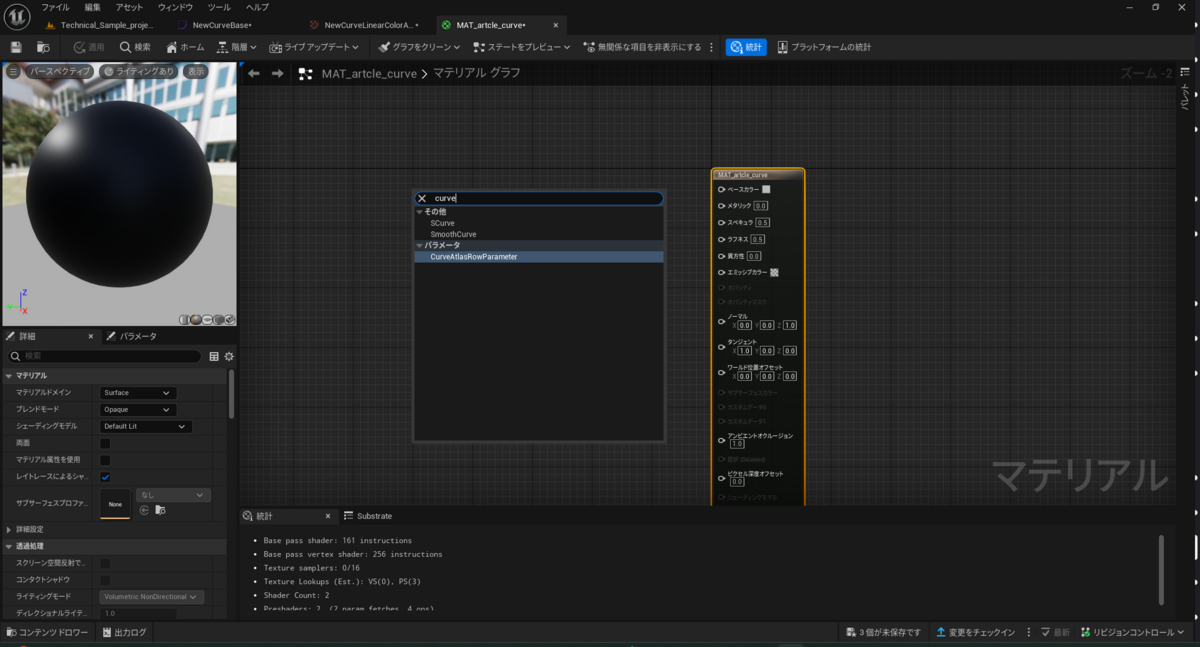Viewport: 1200px width, 647px height.
Task: Open the Material Domain Surface dropdown
Action: [137, 393]
